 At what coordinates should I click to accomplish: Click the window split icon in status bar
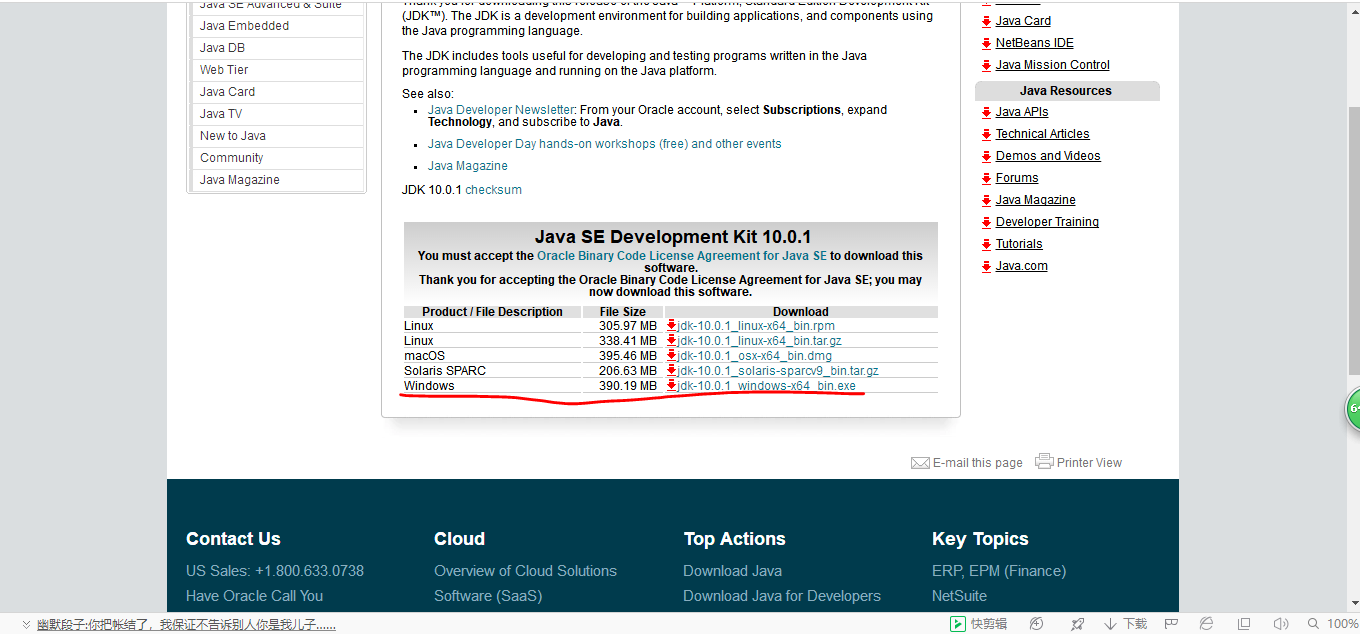click(x=1243, y=624)
